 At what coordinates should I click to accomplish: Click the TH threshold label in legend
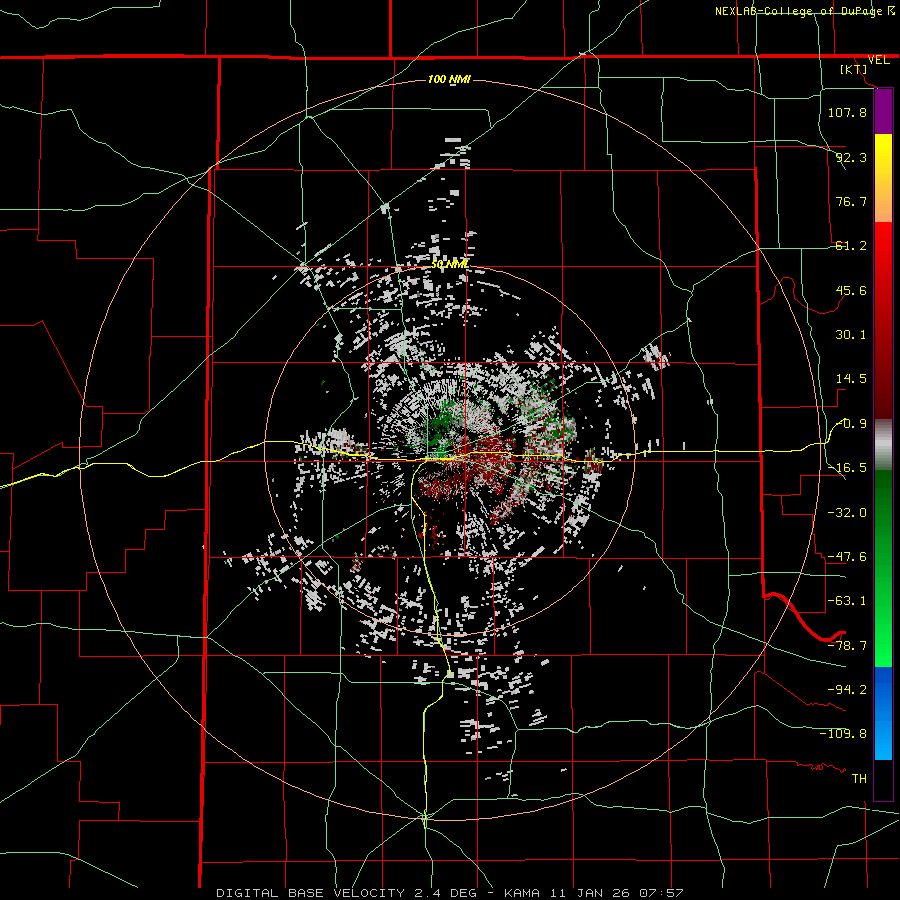point(859,779)
